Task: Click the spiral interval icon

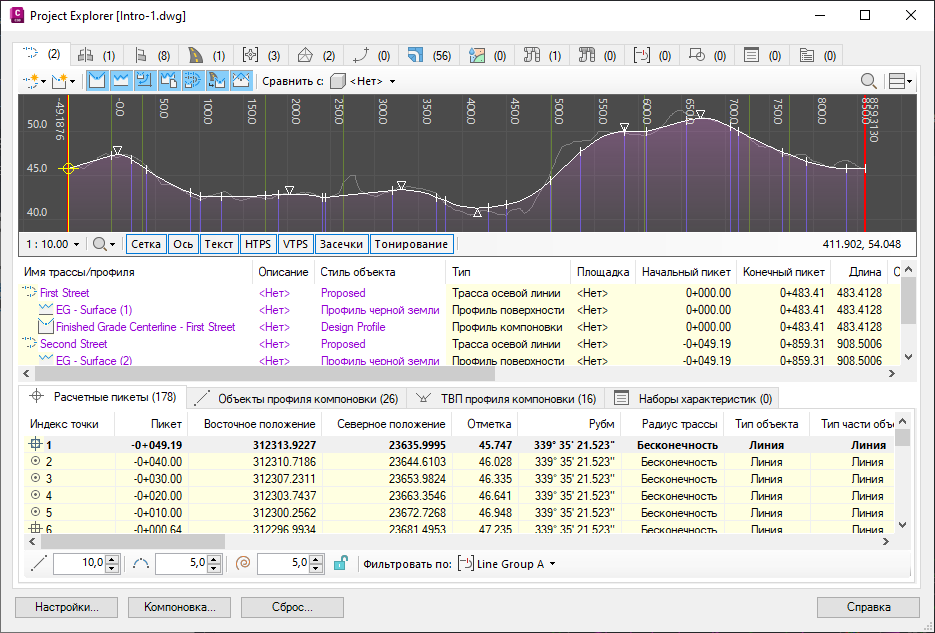Action: pos(243,563)
